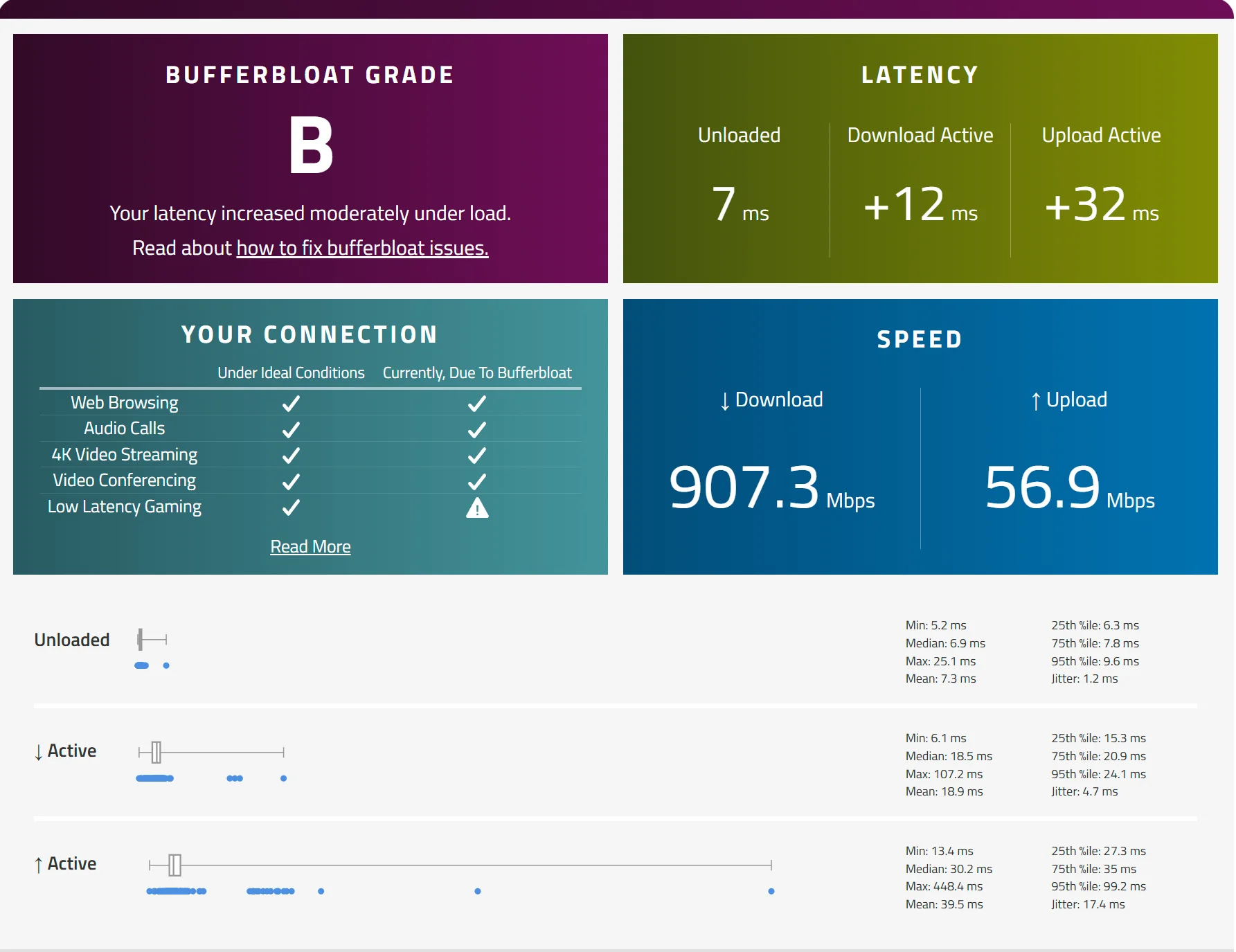The width and height of the screenshot is (1236, 952).
Task: Select the Unloaded latency box plot
Action: [152, 640]
